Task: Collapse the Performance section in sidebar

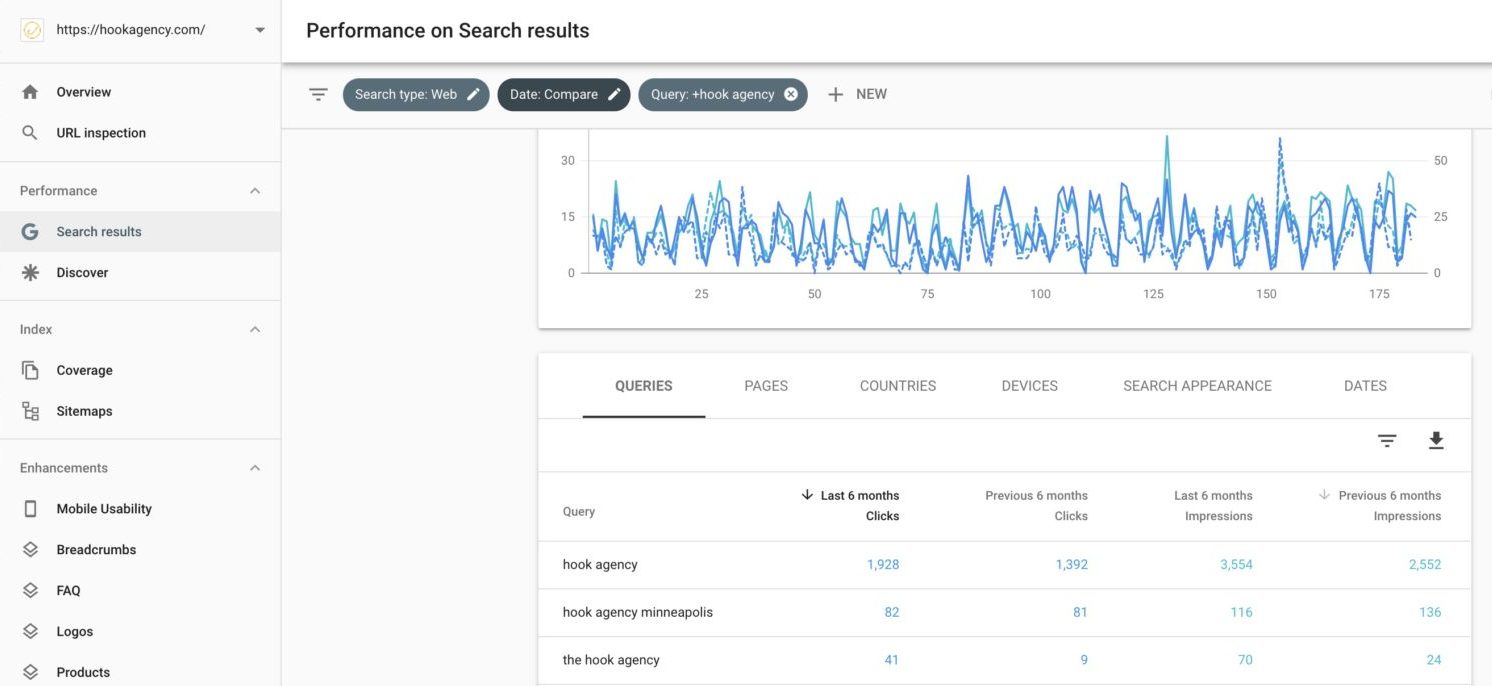Action: [254, 190]
